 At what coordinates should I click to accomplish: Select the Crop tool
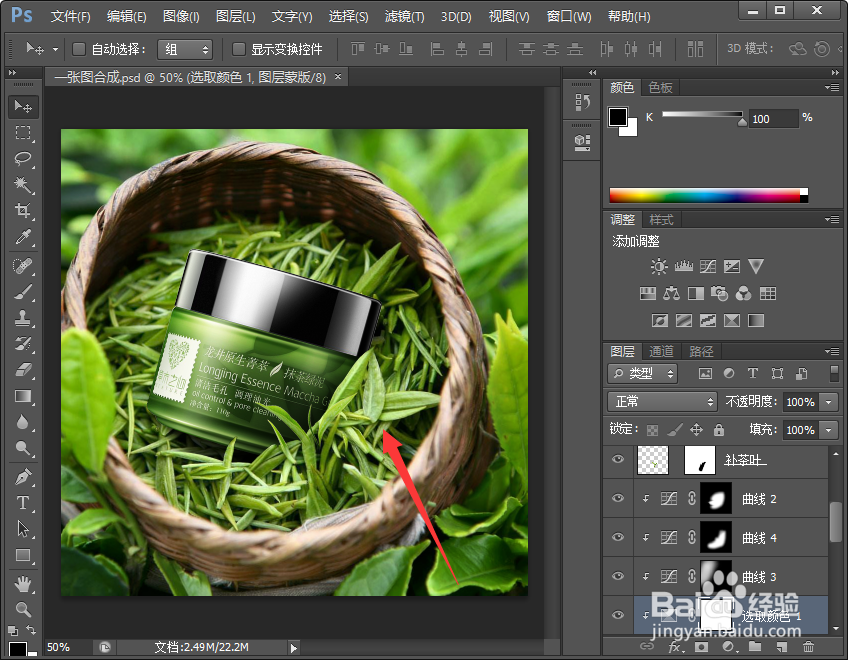coord(23,210)
